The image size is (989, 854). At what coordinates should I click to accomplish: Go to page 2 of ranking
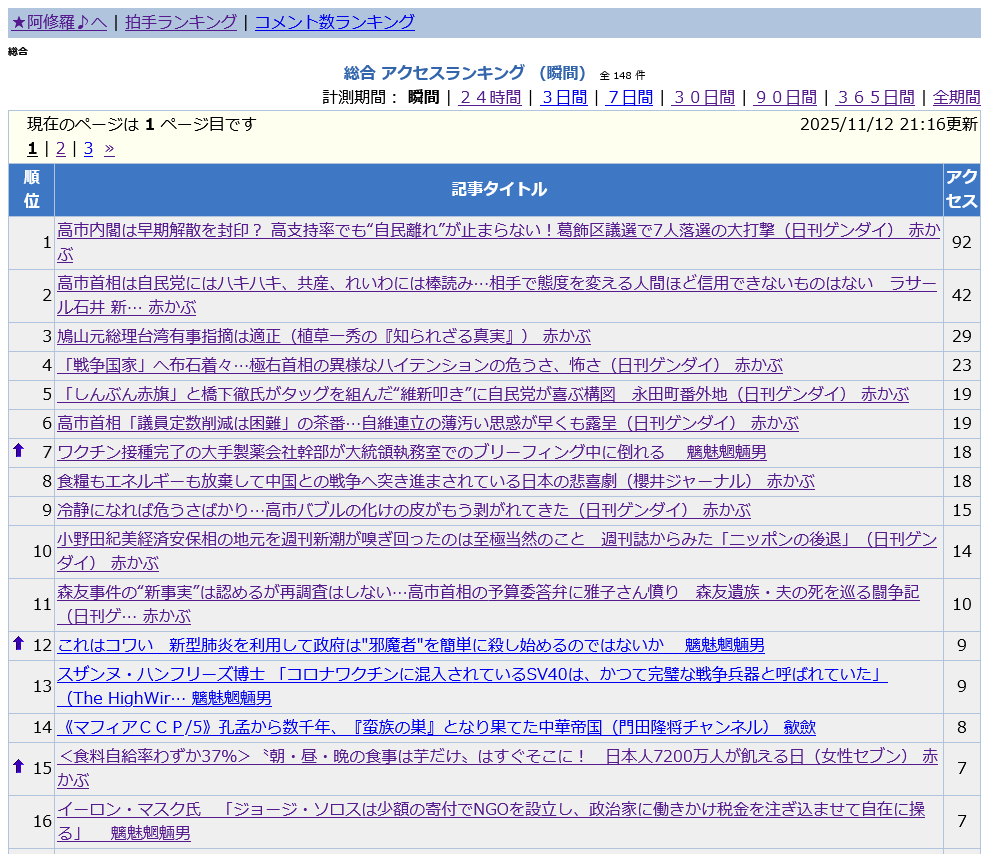click(60, 149)
